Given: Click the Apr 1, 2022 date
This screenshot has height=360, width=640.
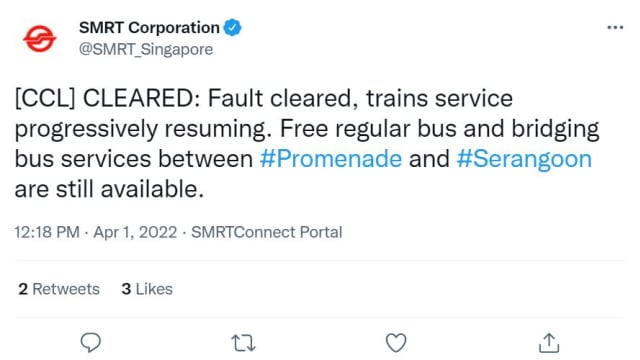Looking at the screenshot, I should (x=135, y=232).
